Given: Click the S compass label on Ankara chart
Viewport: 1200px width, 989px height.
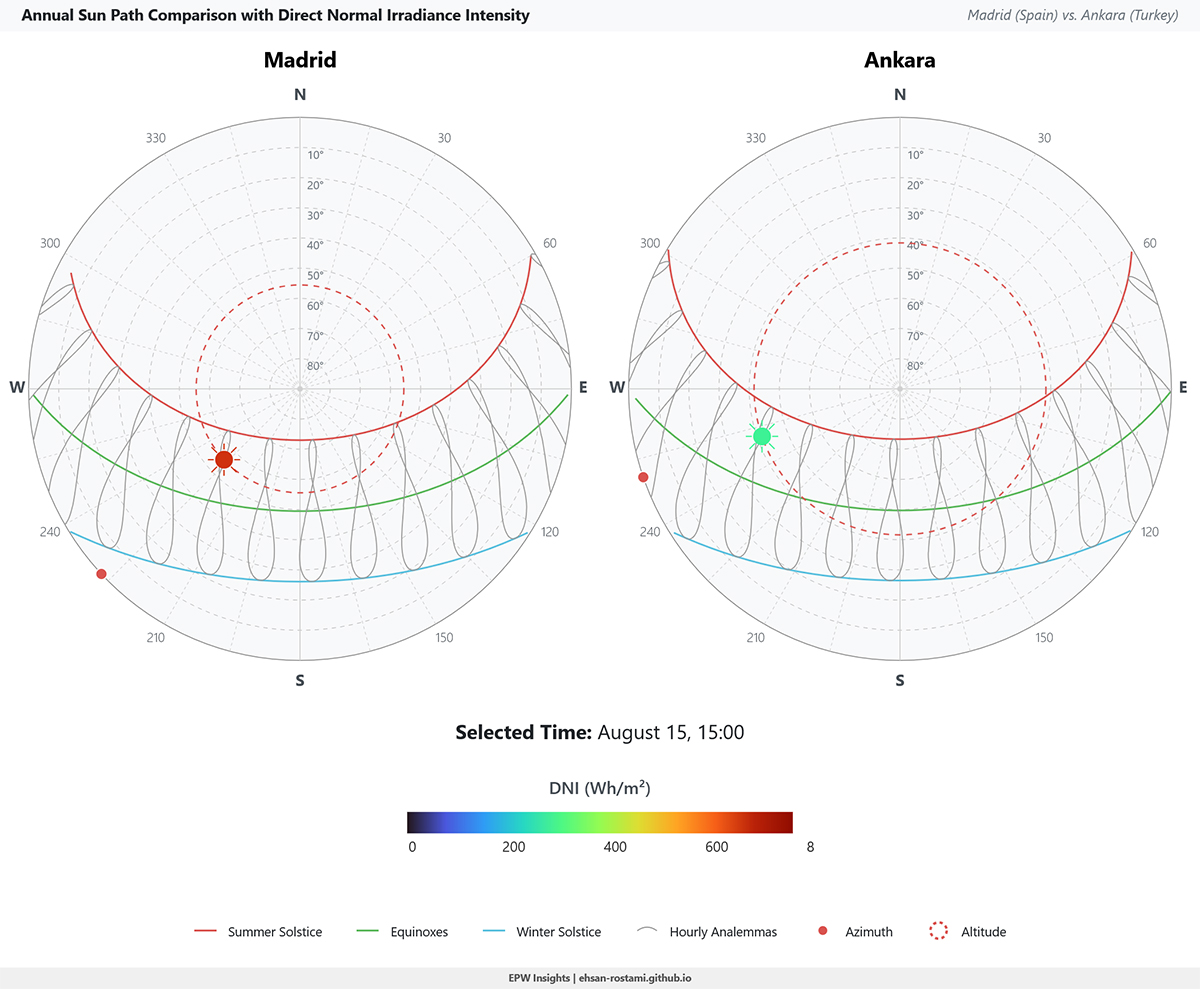Looking at the screenshot, I should tap(899, 680).
